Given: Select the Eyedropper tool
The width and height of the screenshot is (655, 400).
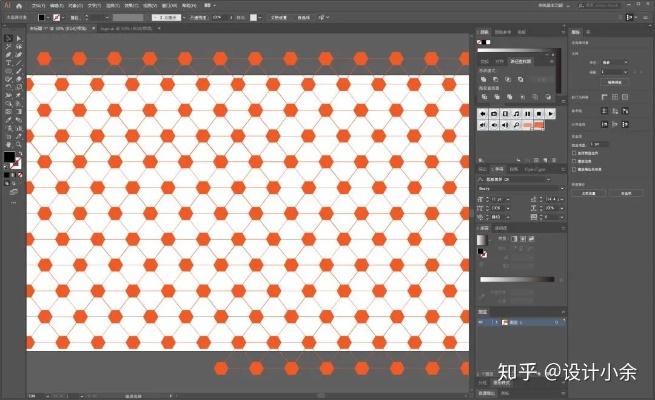Looking at the screenshot, I should tap(8, 120).
